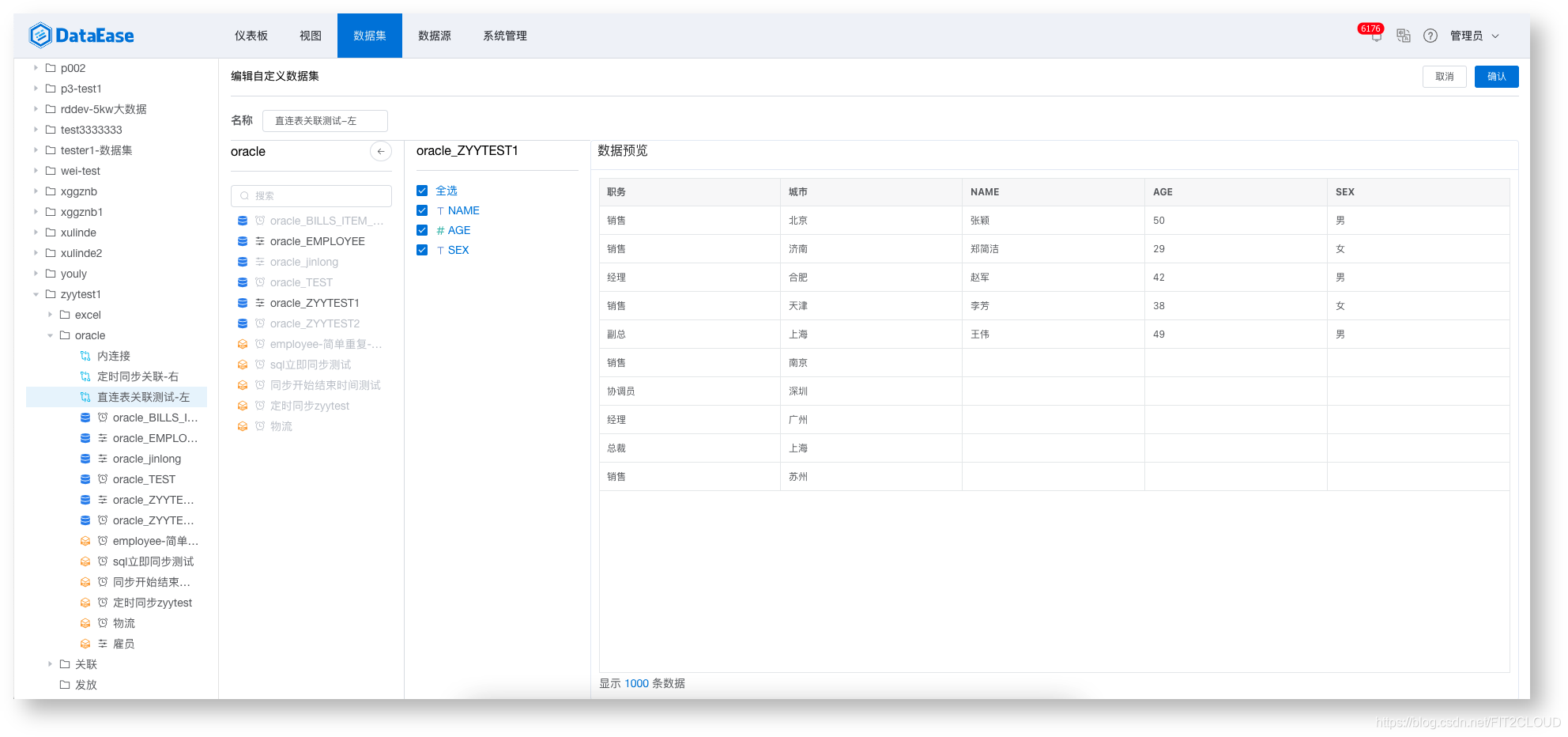Click the 职务 column header

click(690, 192)
